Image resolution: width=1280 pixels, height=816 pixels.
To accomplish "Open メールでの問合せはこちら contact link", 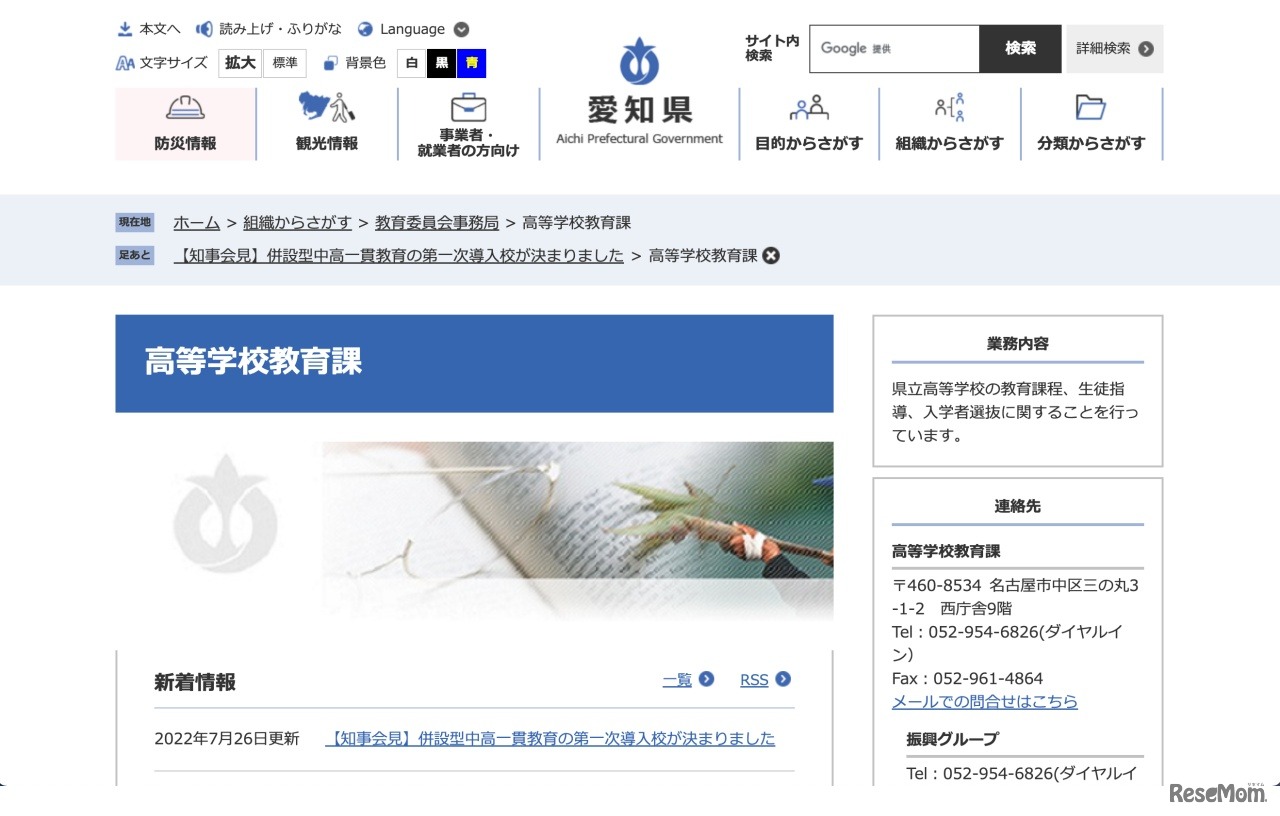I will [984, 701].
